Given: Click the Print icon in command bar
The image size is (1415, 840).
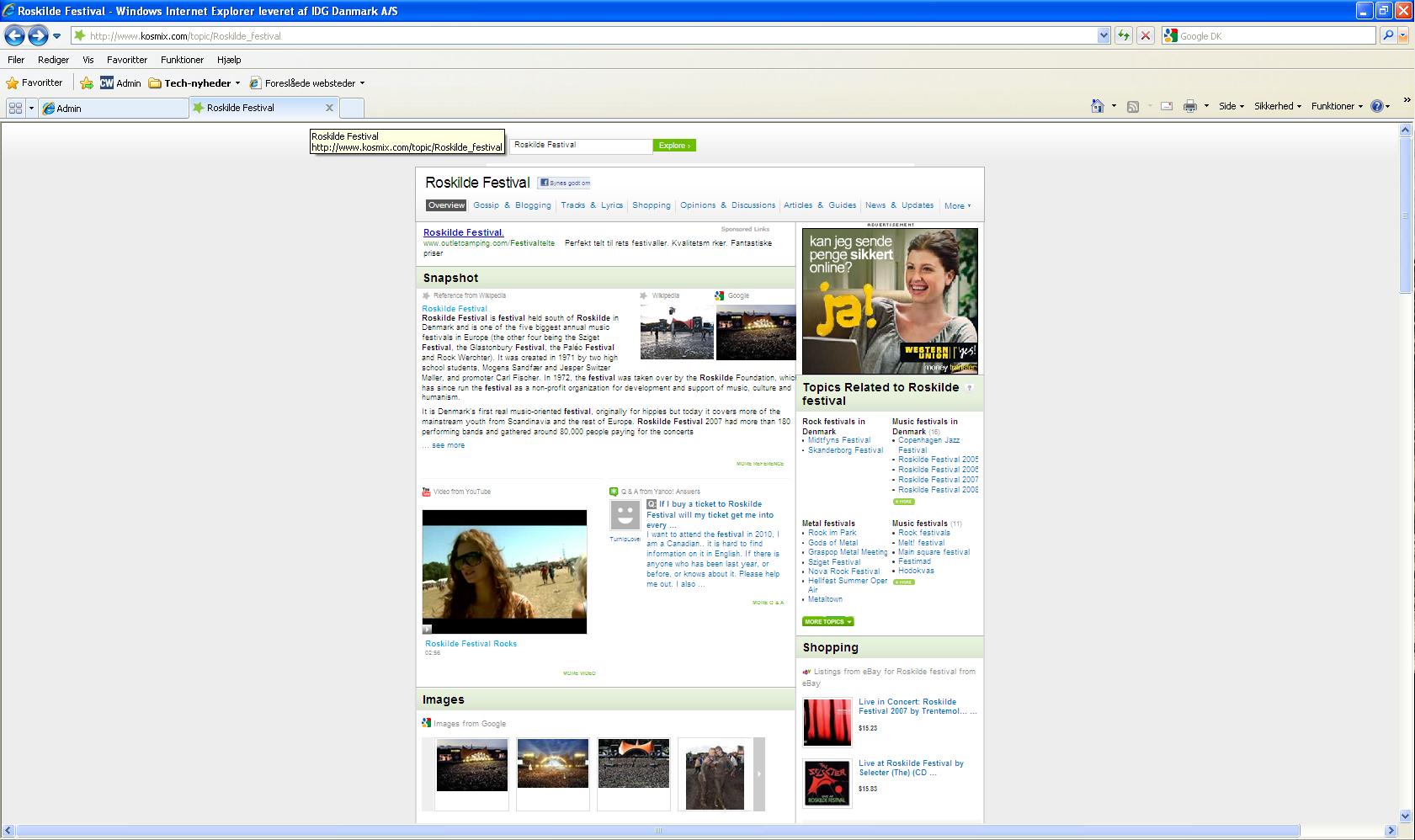Looking at the screenshot, I should tap(1189, 106).
